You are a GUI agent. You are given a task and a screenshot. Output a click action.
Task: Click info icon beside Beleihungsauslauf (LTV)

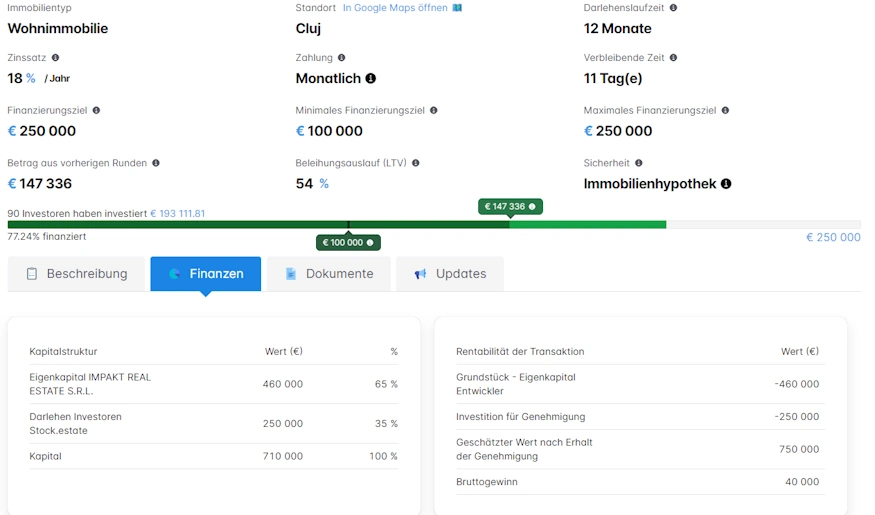click(x=415, y=163)
